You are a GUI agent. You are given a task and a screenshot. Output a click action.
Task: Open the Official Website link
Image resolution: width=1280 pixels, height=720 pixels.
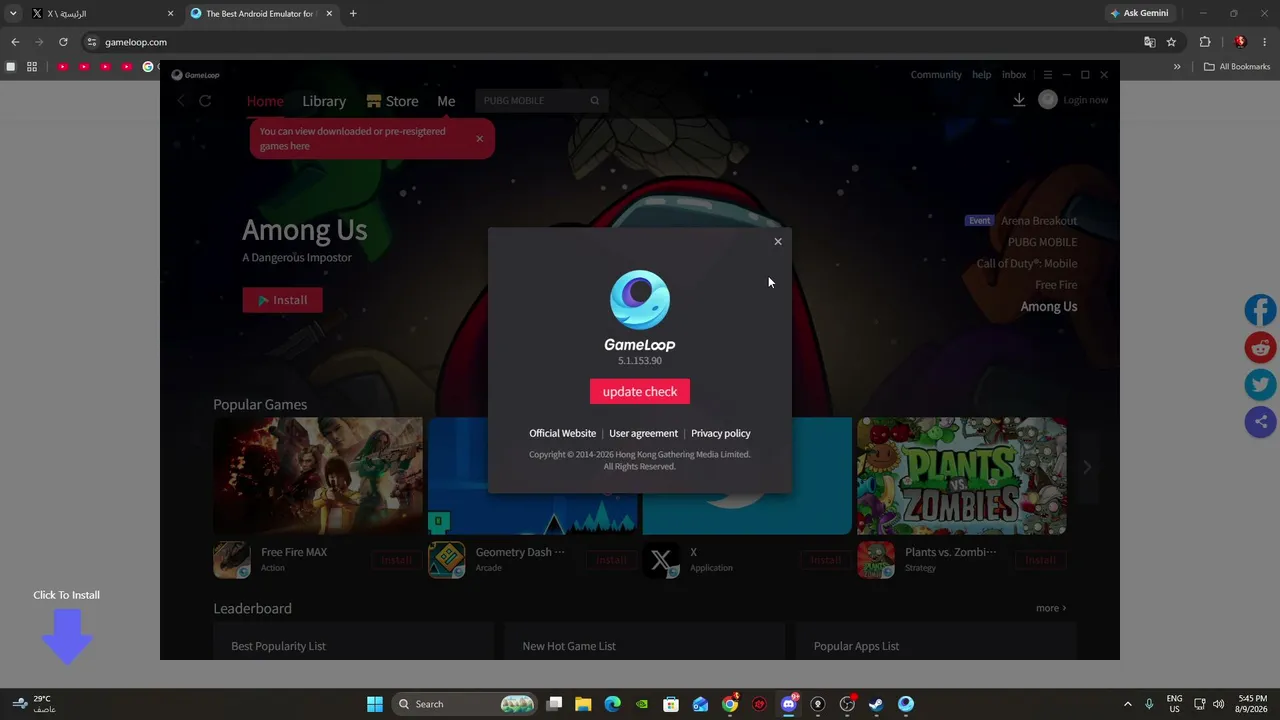[562, 433]
